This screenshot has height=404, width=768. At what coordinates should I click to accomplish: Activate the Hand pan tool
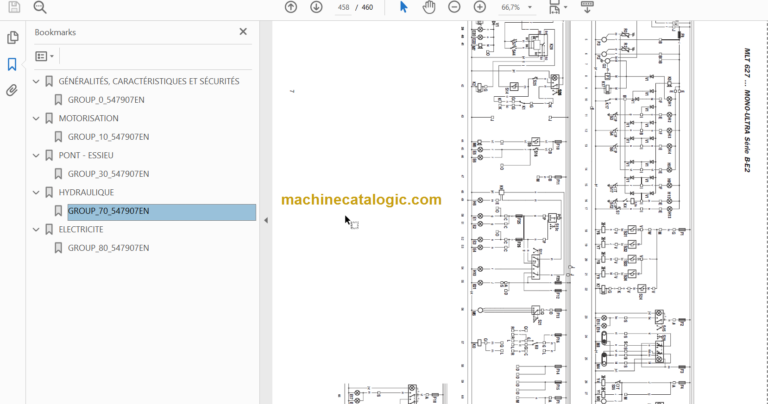click(429, 7)
